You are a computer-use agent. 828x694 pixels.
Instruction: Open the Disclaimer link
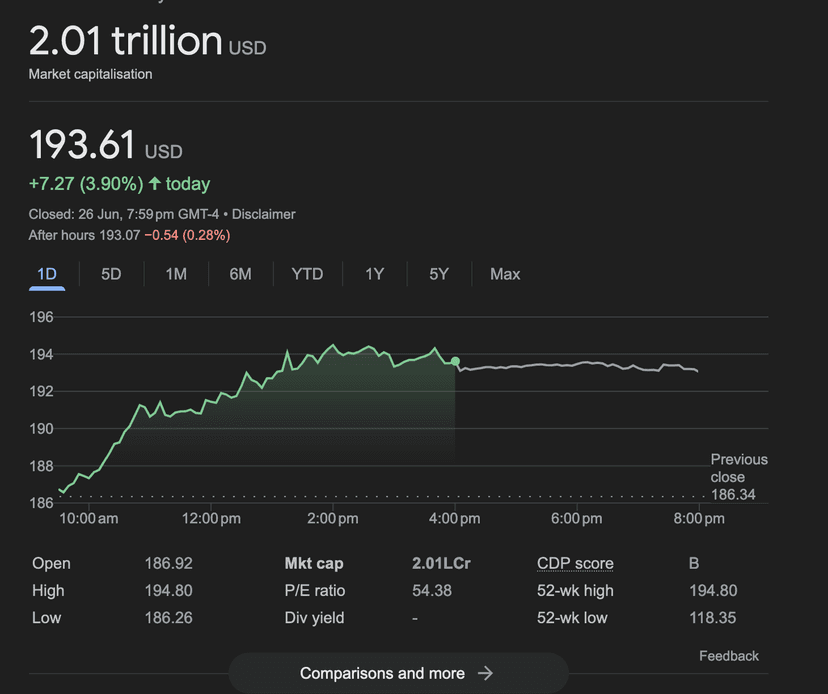(263, 214)
